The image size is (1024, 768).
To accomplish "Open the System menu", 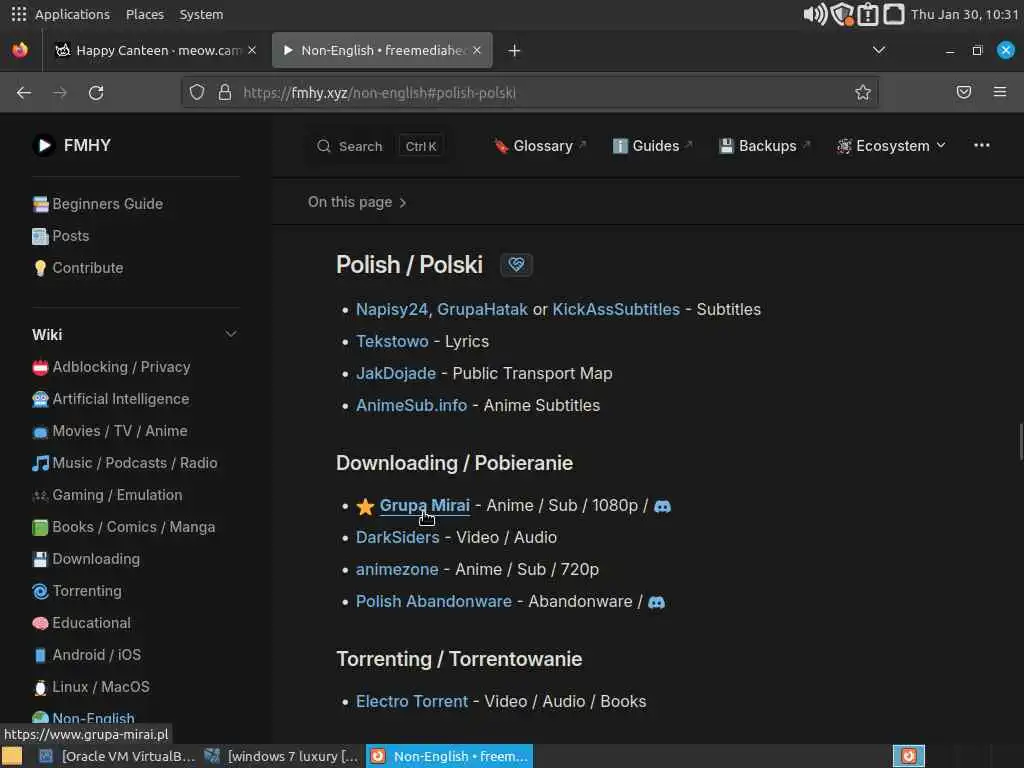I will (x=201, y=14).
